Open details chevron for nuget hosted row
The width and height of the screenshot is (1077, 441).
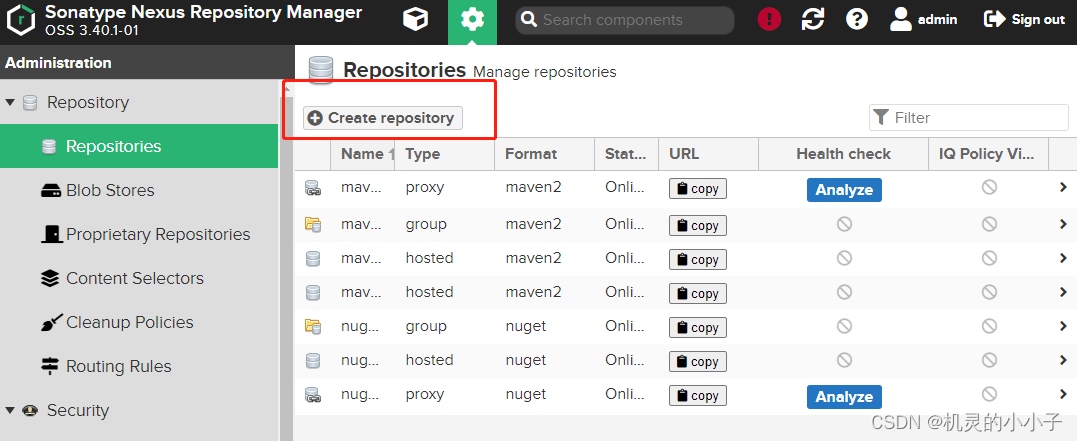(x=1063, y=360)
